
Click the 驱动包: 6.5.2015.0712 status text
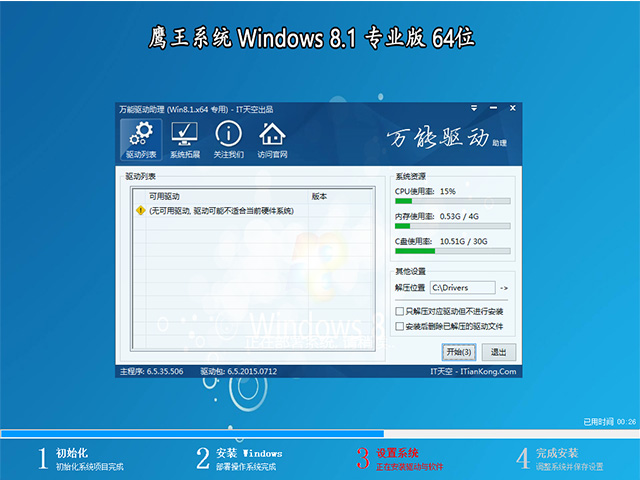click(x=238, y=371)
